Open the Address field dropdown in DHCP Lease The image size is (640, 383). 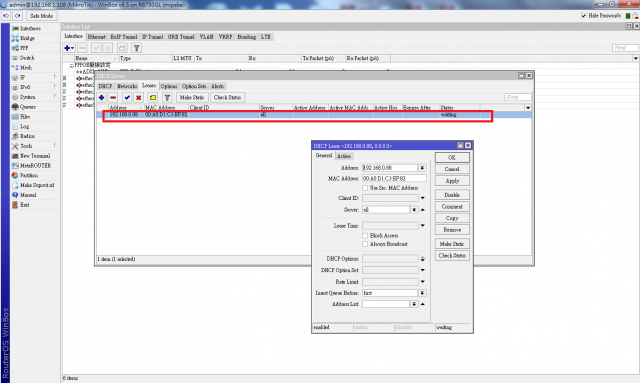pos(422,168)
